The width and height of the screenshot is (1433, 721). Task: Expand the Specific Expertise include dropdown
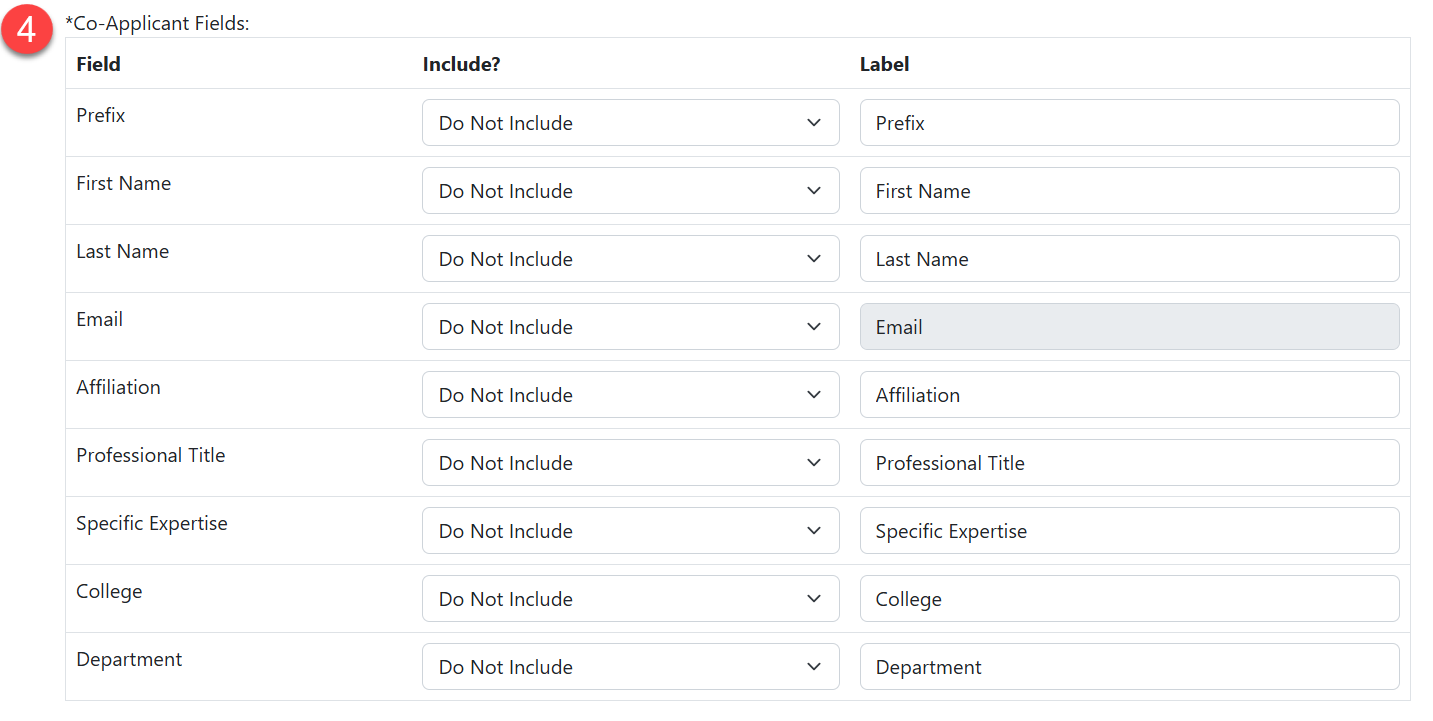pyautogui.click(x=630, y=531)
